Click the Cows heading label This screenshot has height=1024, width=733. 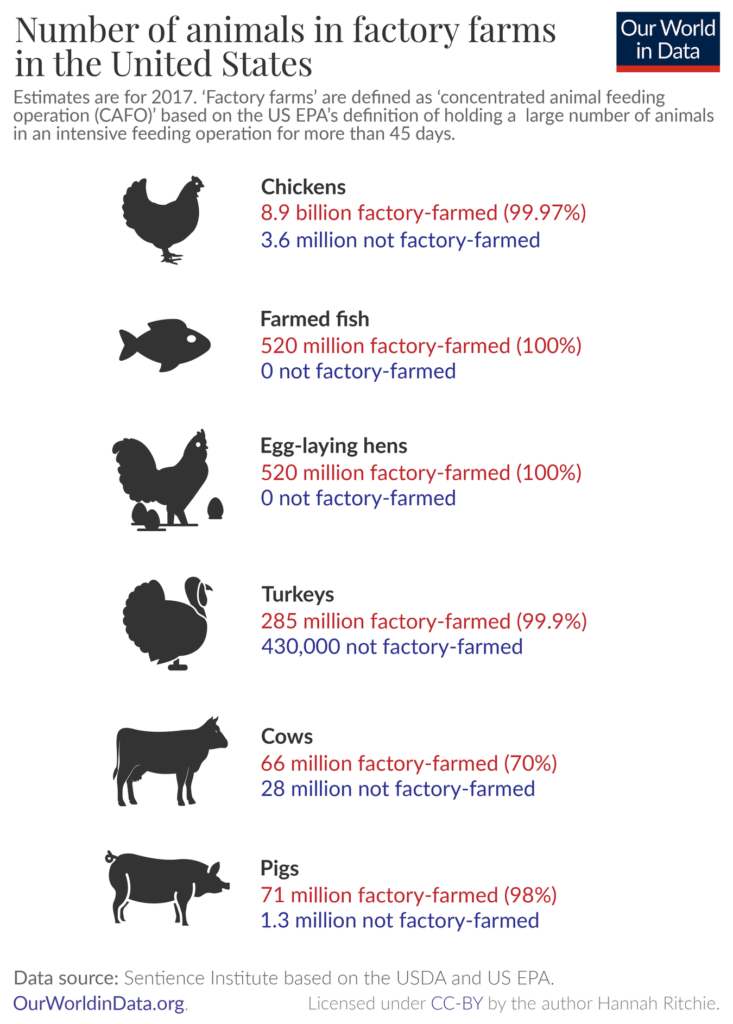tap(287, 737)
